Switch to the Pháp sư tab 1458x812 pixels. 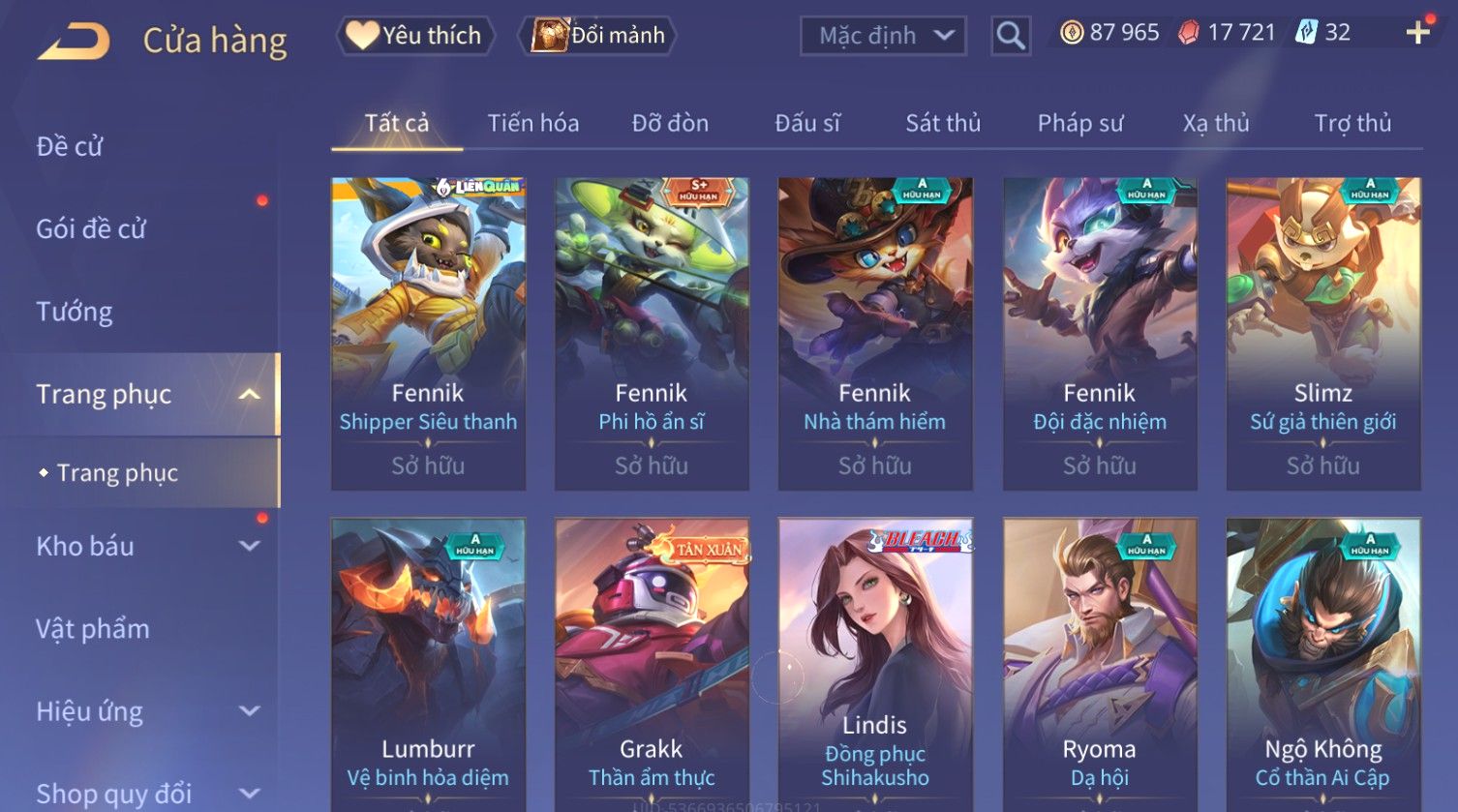point(1080,123)
